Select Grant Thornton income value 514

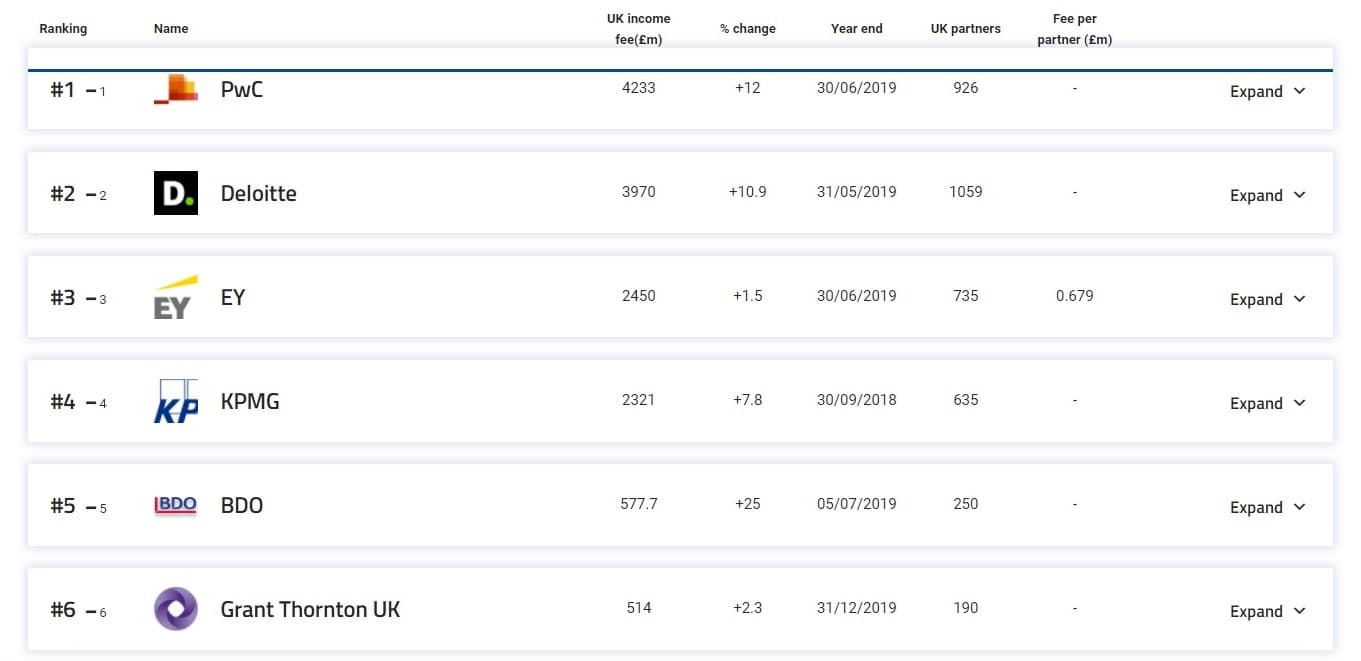tap(639, 607)
